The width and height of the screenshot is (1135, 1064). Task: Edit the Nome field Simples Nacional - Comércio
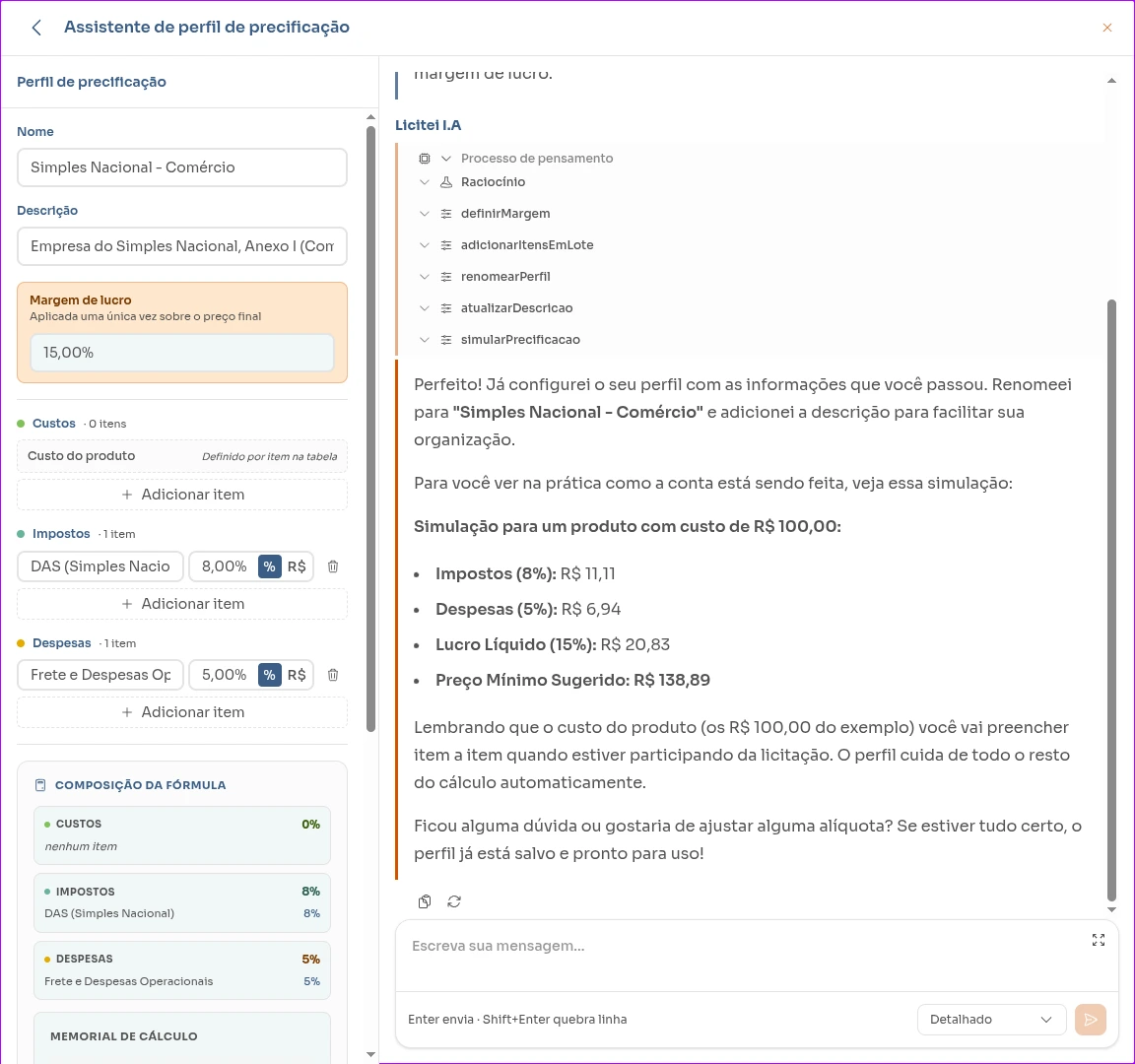coord(182,167)
